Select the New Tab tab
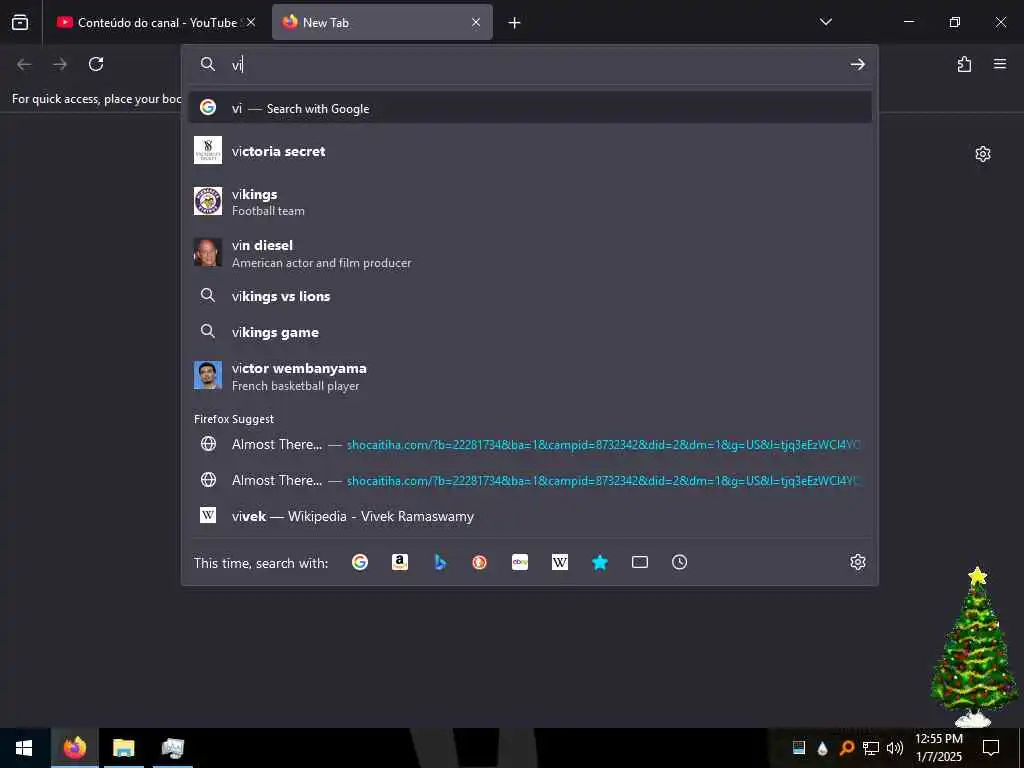The width and height of the screenshot is (1024, 768). (x=382, y=22)
